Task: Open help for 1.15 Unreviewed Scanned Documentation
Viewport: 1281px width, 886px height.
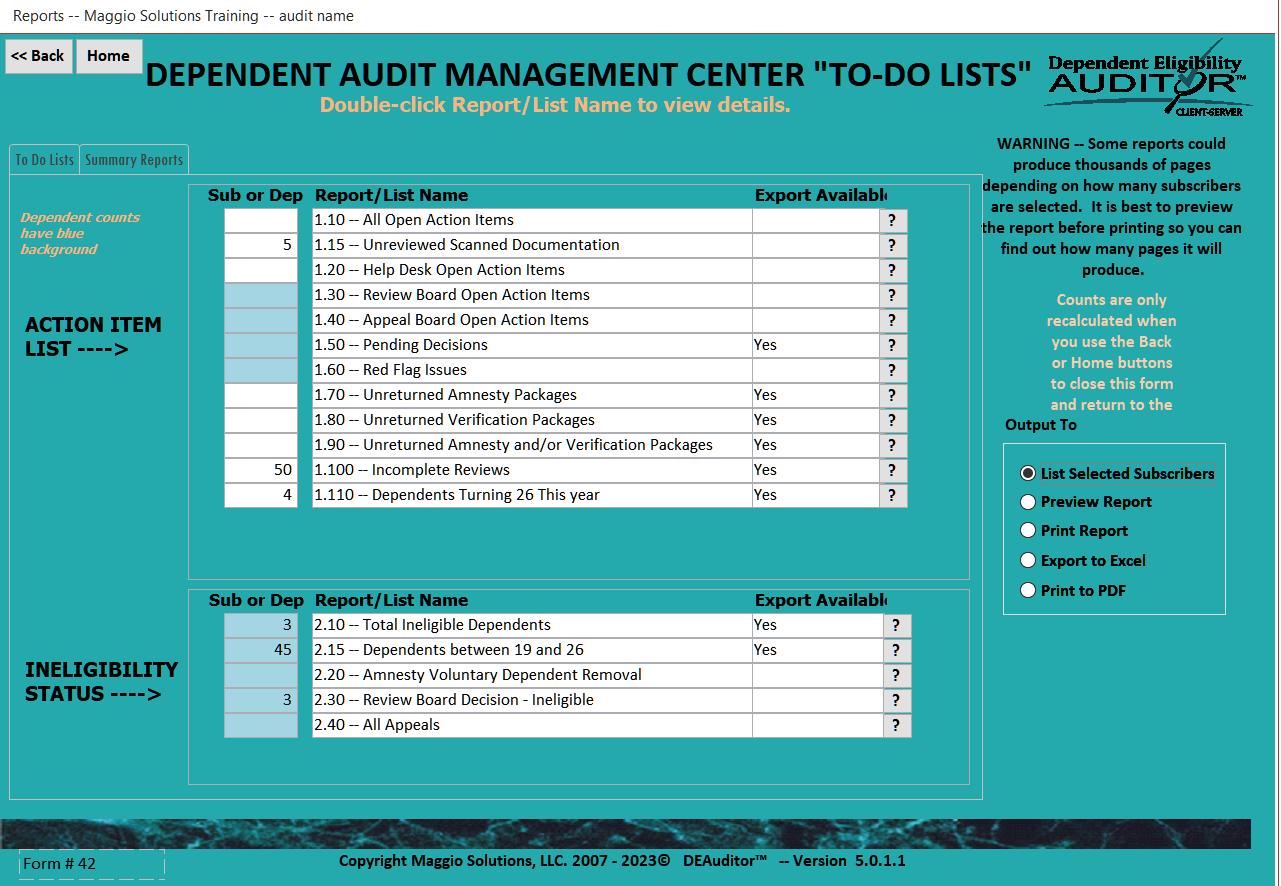Action: [x=893, y=246]
